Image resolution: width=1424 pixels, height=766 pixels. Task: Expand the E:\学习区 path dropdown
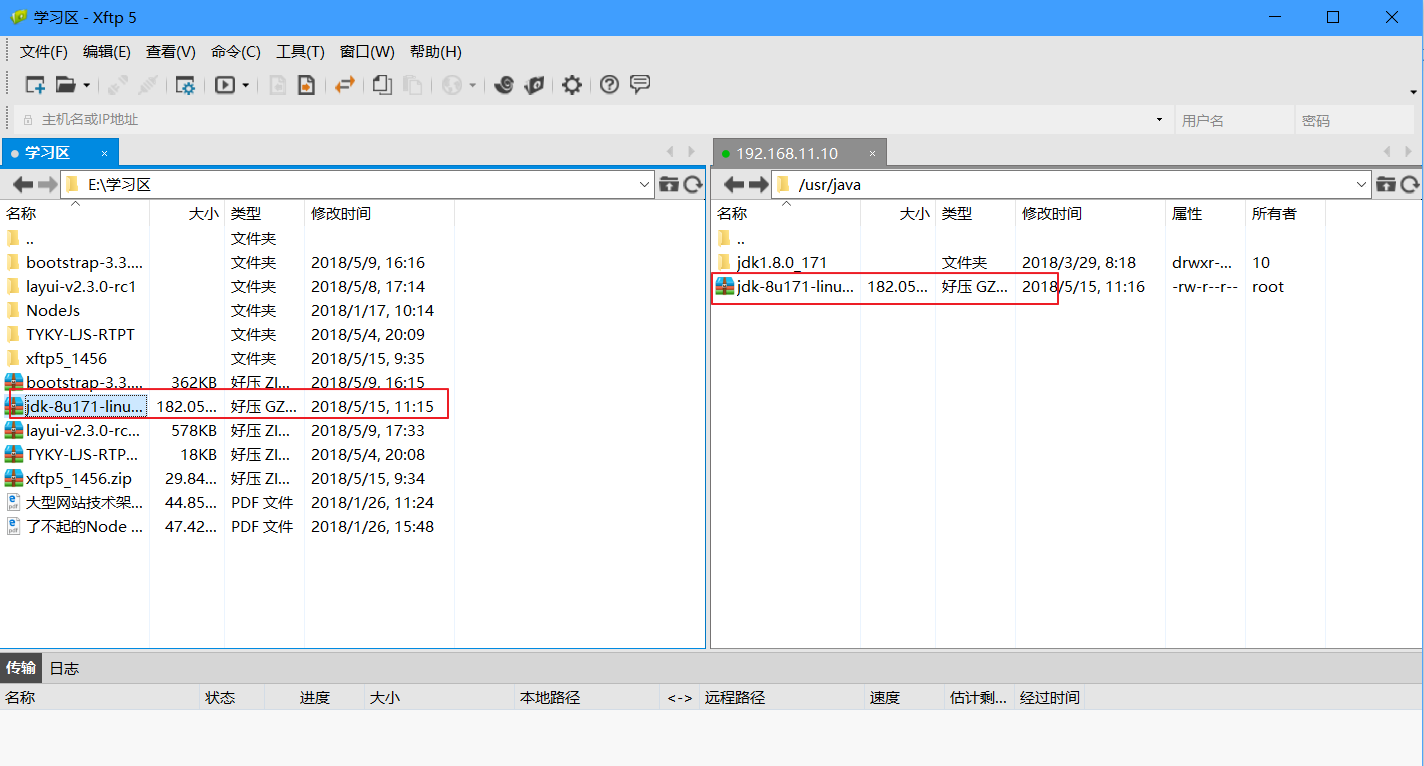point(645,184)
